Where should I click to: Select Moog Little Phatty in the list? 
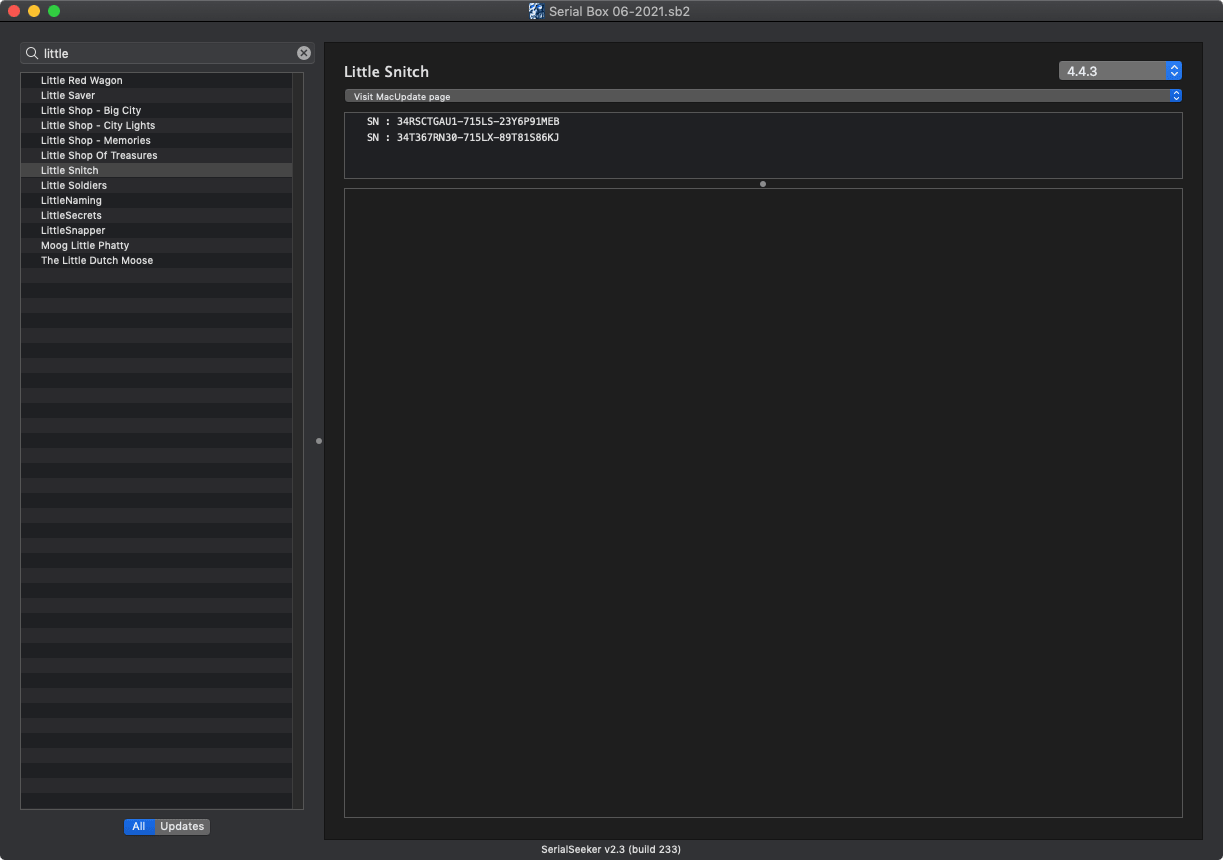[x=85, y=245]
